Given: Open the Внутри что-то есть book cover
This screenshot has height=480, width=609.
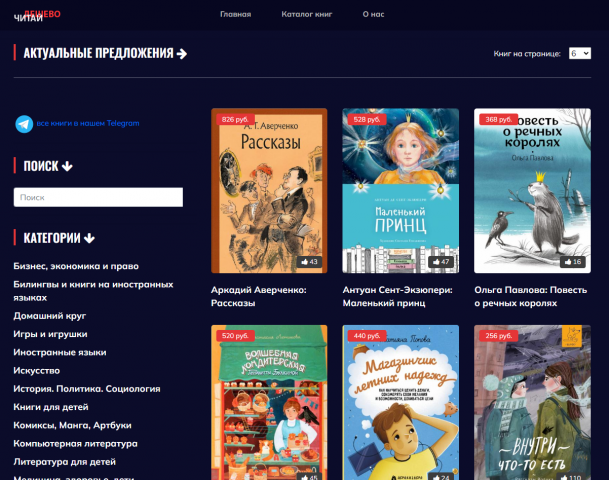Looking at the screenshot, I should point(532,403).
